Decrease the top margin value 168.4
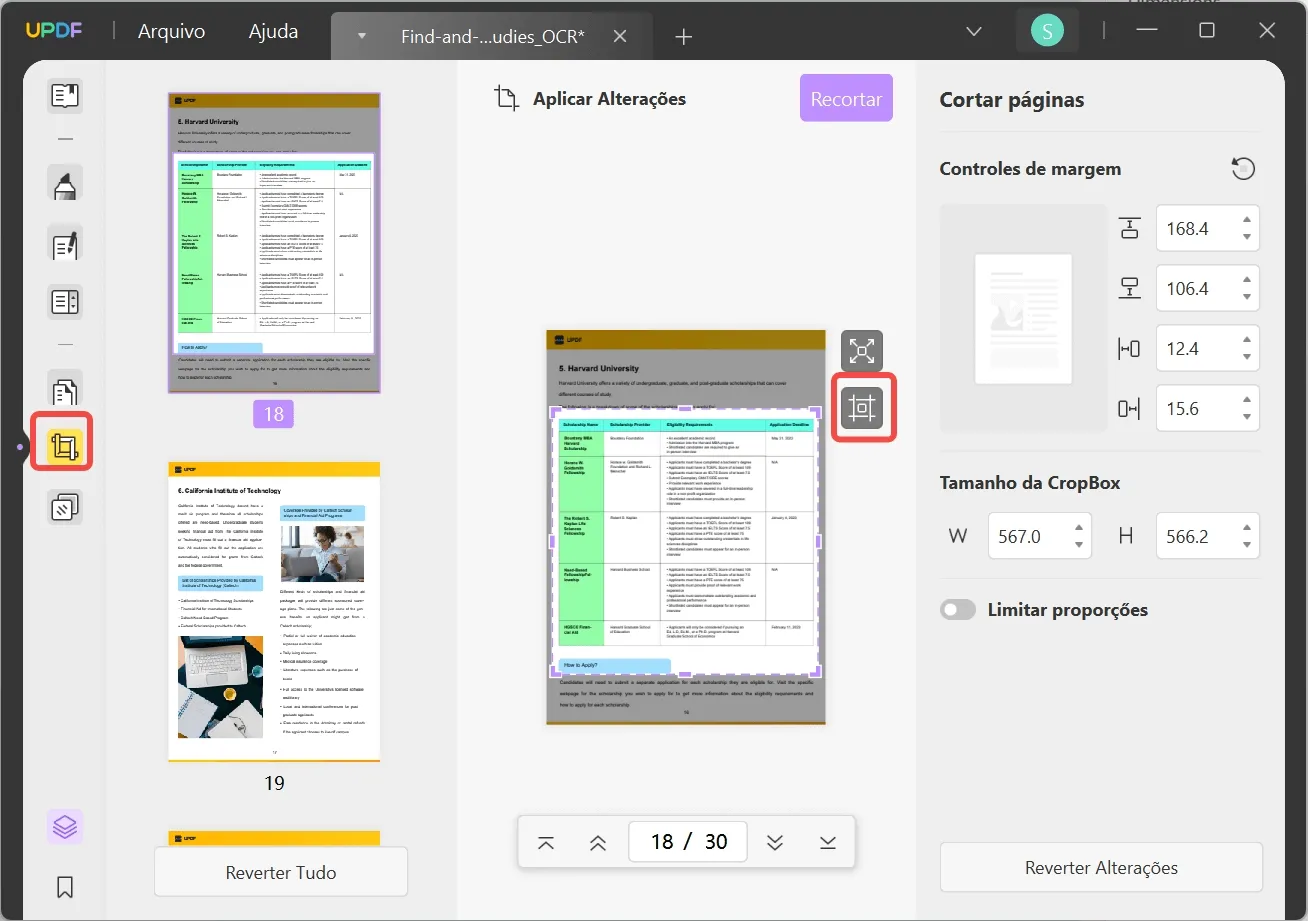Viewport: 1308px width, 921px height. [1246, 237]
